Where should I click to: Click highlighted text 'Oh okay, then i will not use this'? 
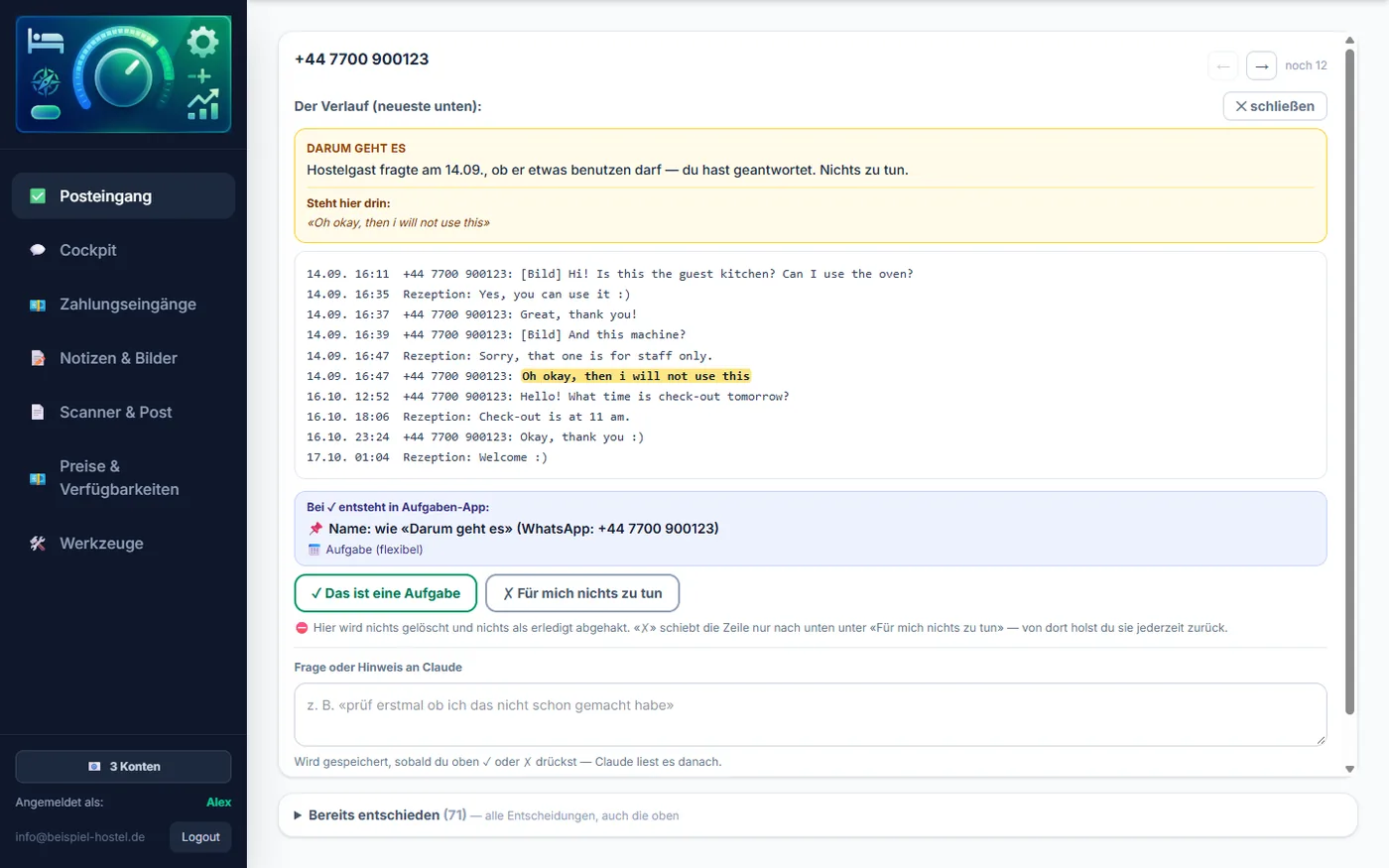636,376
